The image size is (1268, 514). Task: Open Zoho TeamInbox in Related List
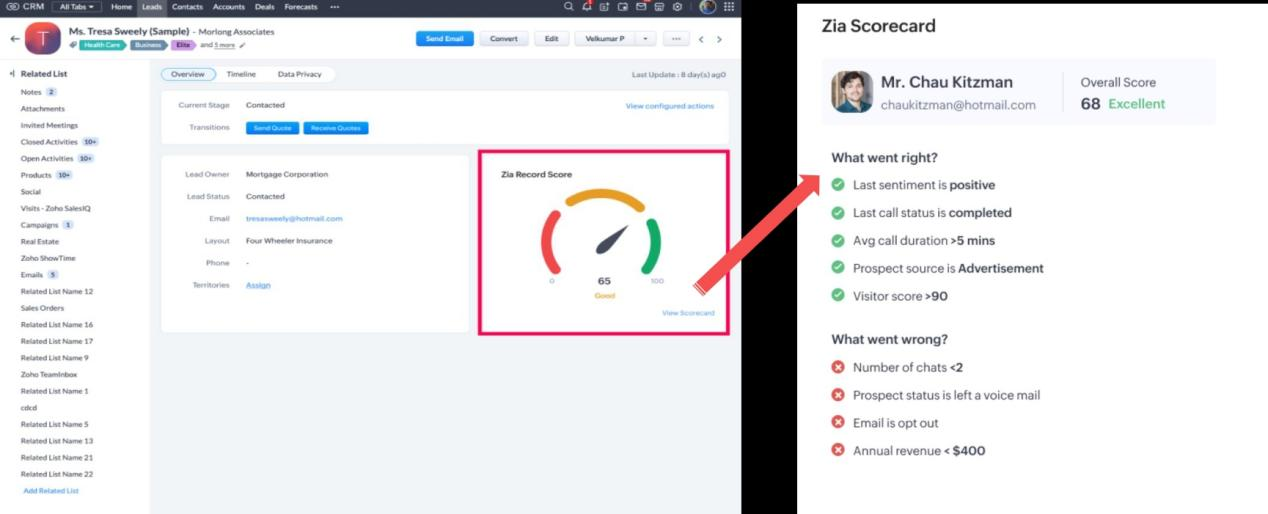(49, 374)
